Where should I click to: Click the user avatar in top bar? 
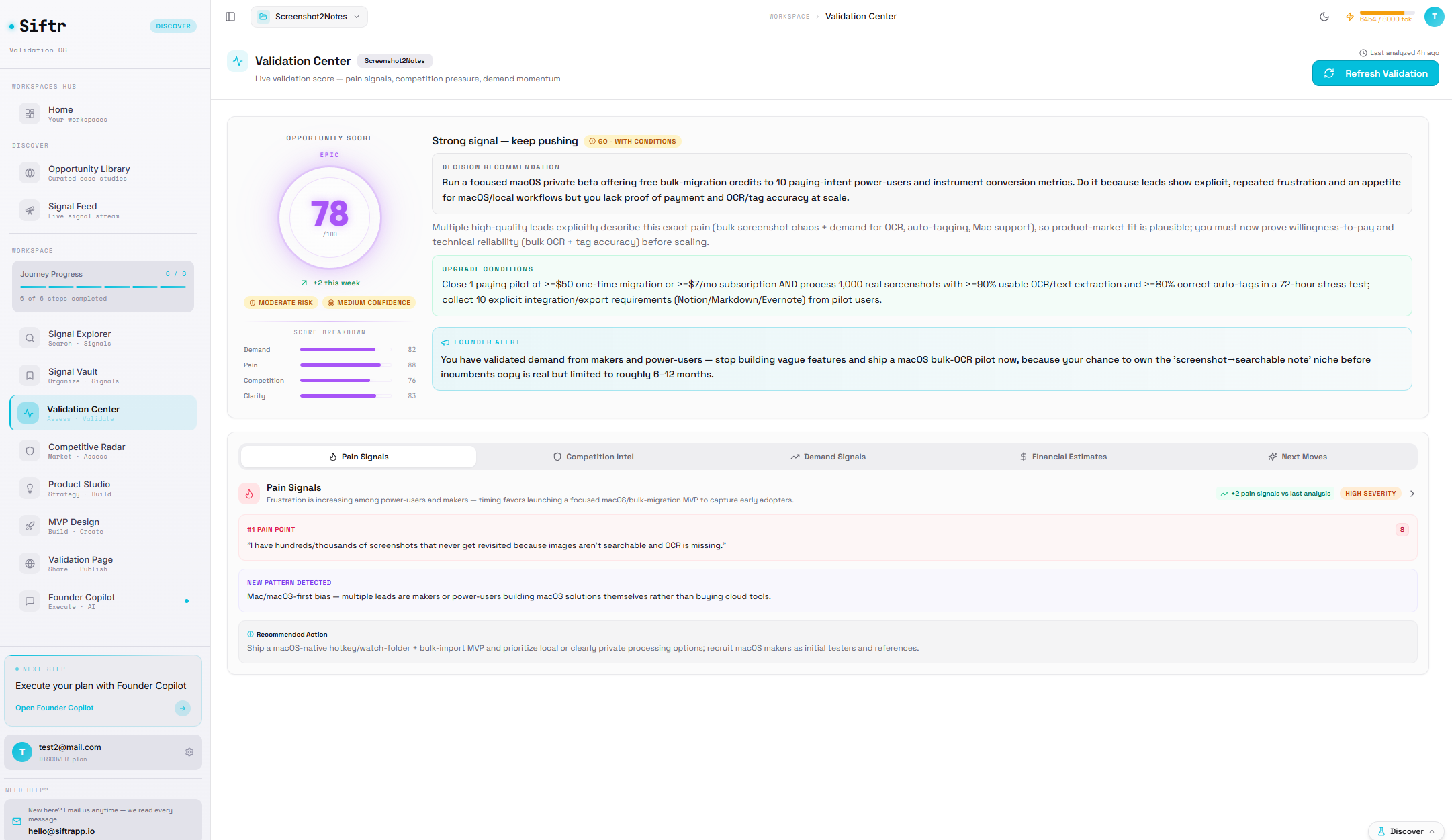point(1434,17)
